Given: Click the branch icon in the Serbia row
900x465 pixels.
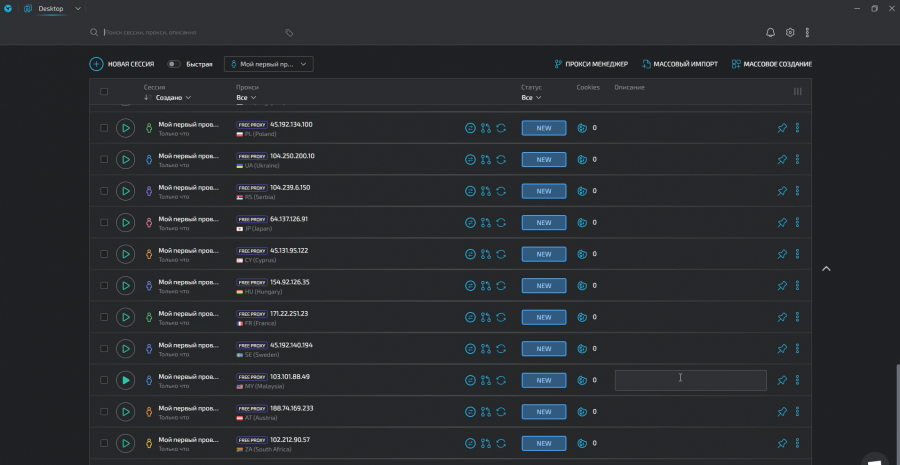Looking at the screenshot, I should (x=486, y=191).
